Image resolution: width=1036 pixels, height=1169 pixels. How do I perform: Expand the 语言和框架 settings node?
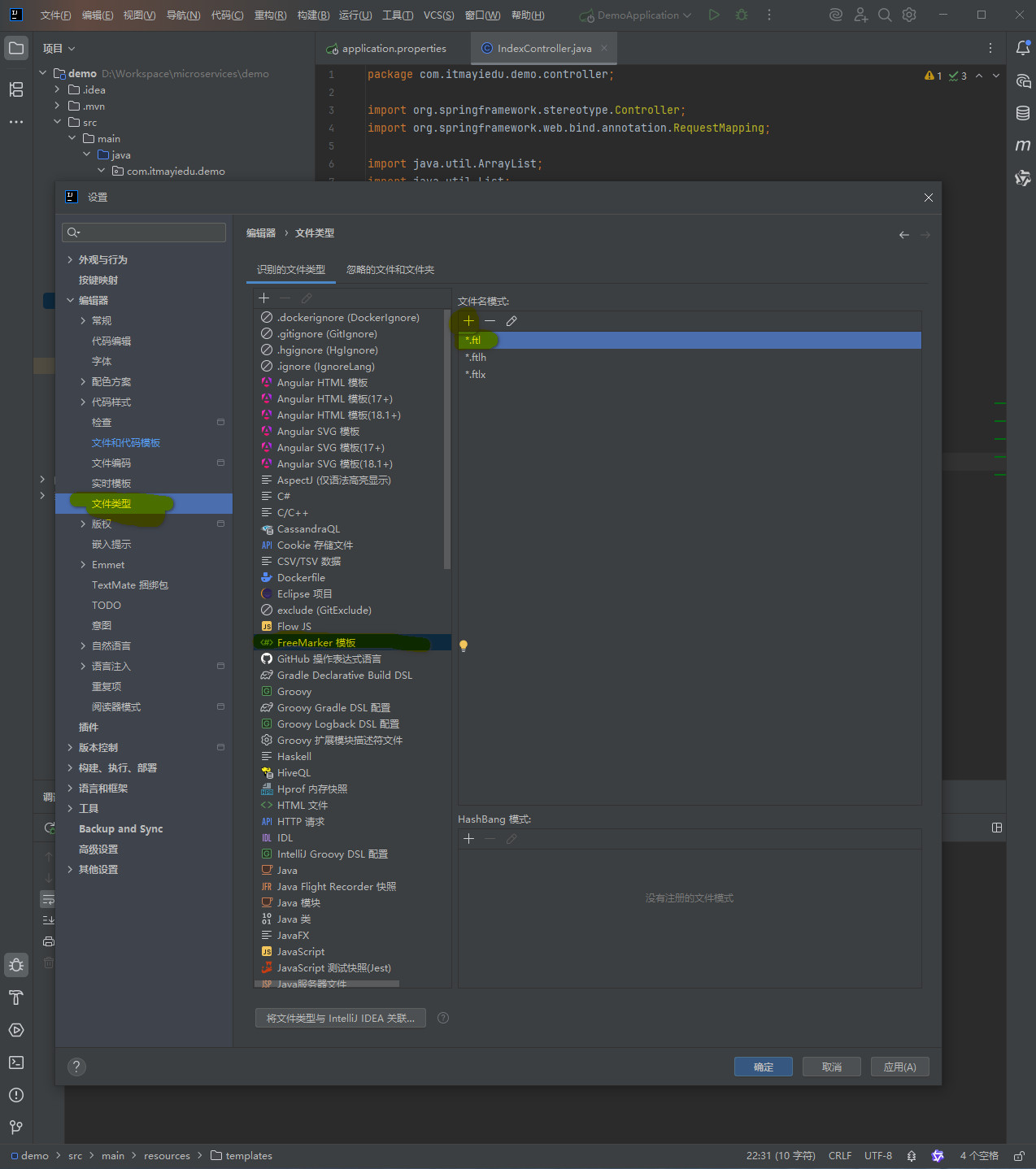tap(70, 789)
